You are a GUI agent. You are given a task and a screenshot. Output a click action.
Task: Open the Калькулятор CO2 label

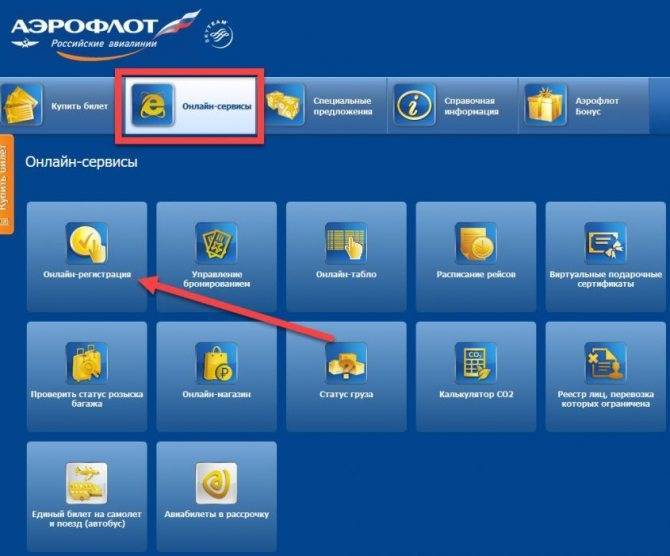pos(476,394)
